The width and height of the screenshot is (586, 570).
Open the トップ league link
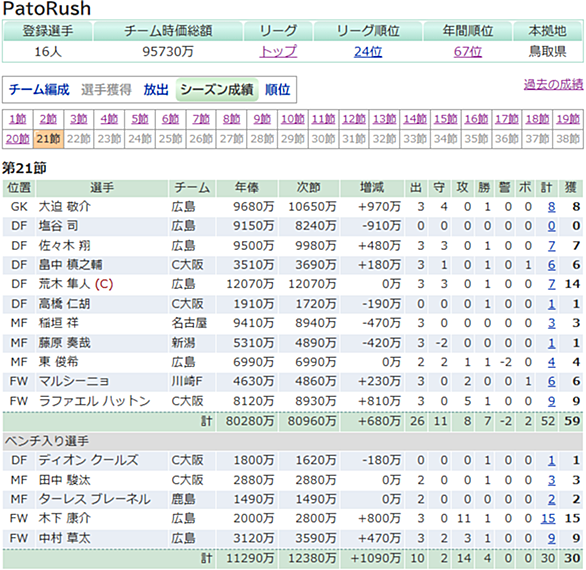click(278, 51)
